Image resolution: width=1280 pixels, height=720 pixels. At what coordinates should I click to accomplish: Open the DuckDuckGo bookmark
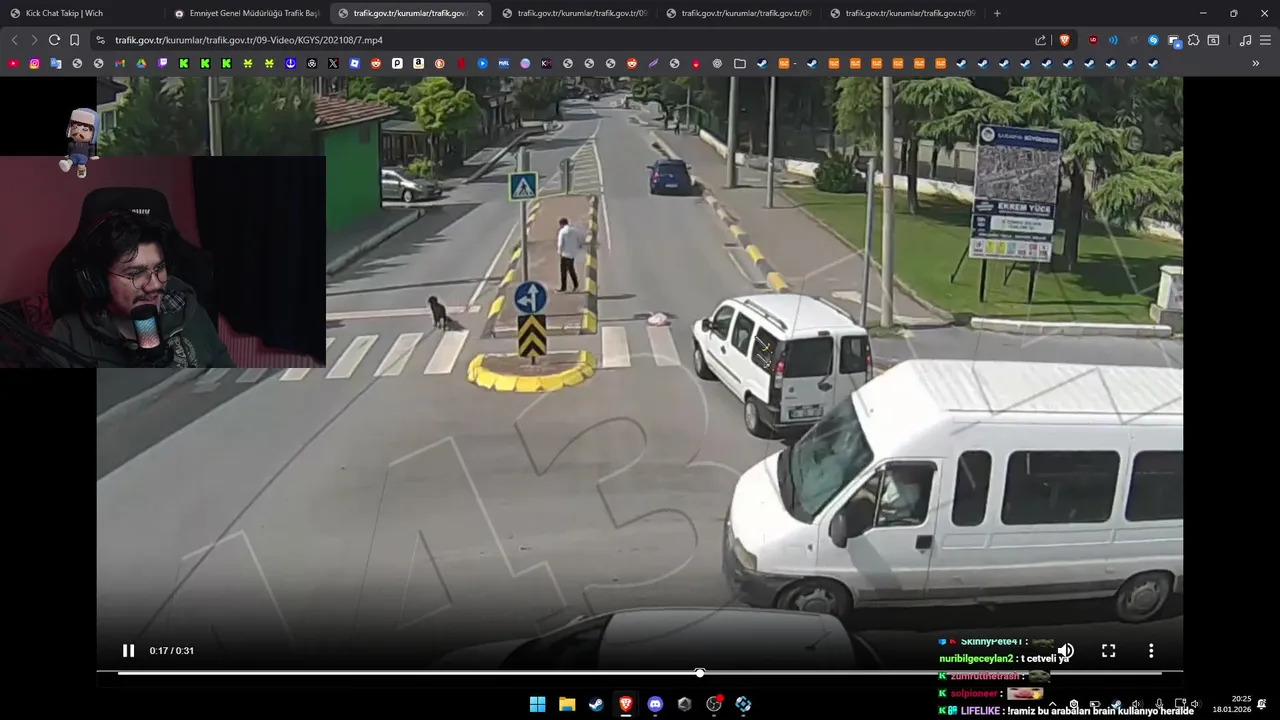tap(439, 63)
